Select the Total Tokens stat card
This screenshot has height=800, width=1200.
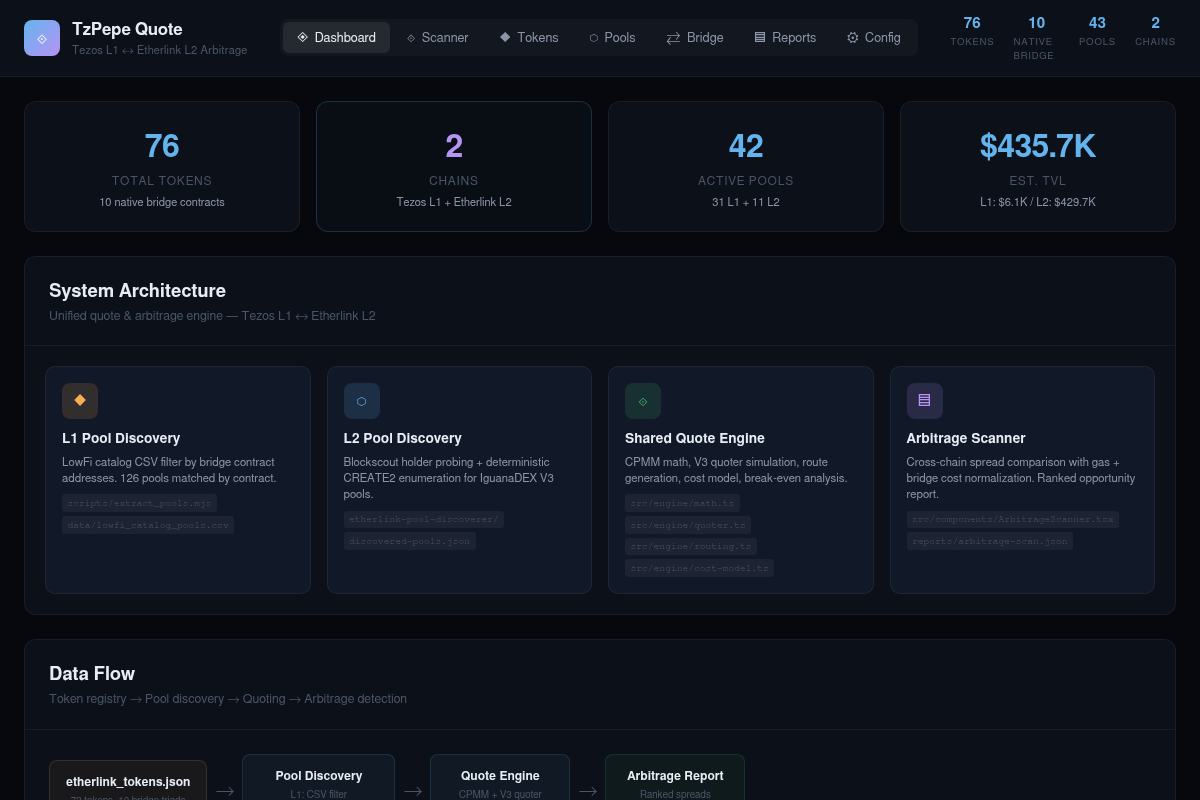point(162,166)
